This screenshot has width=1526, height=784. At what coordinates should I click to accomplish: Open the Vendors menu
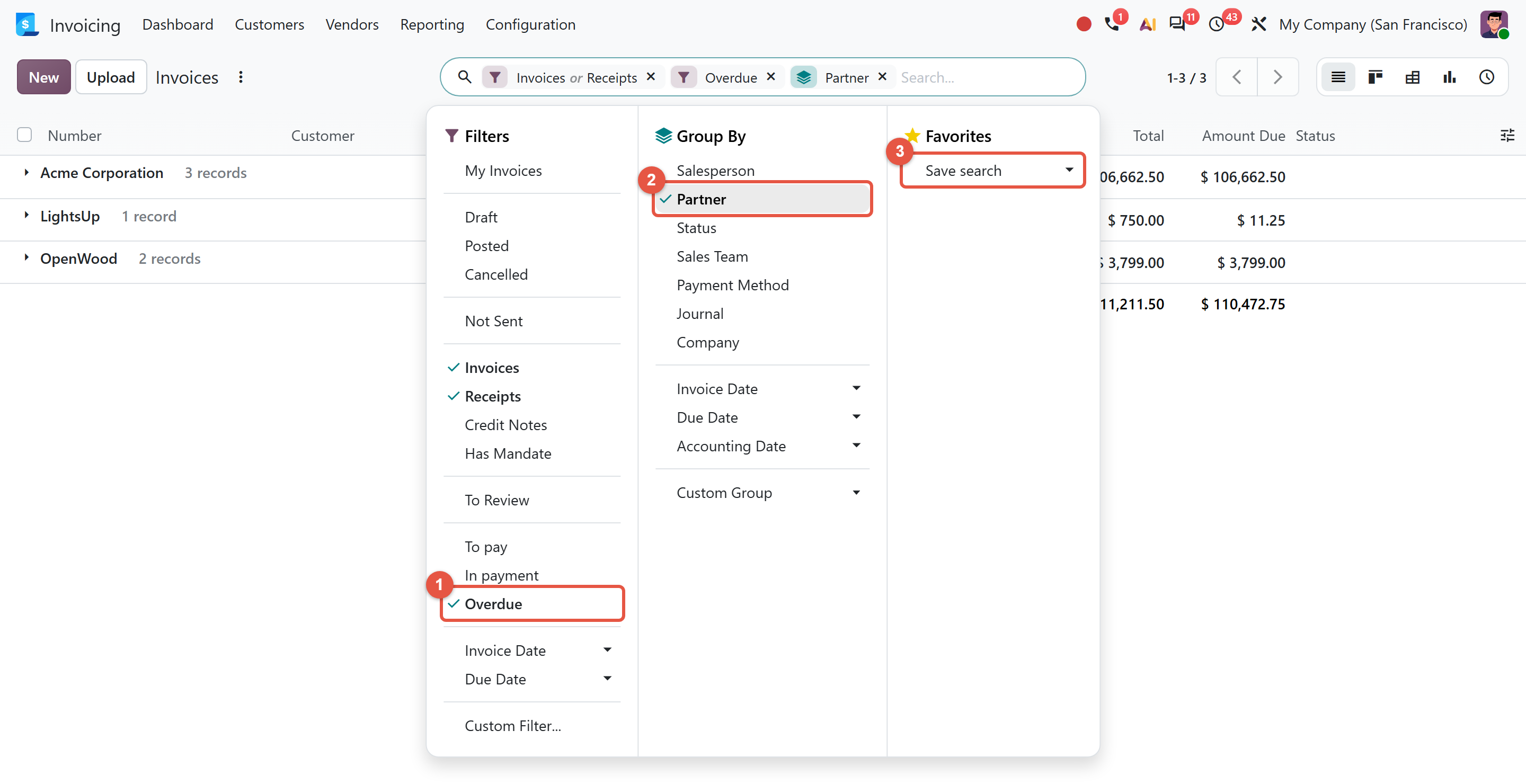[x=352, y=24]
